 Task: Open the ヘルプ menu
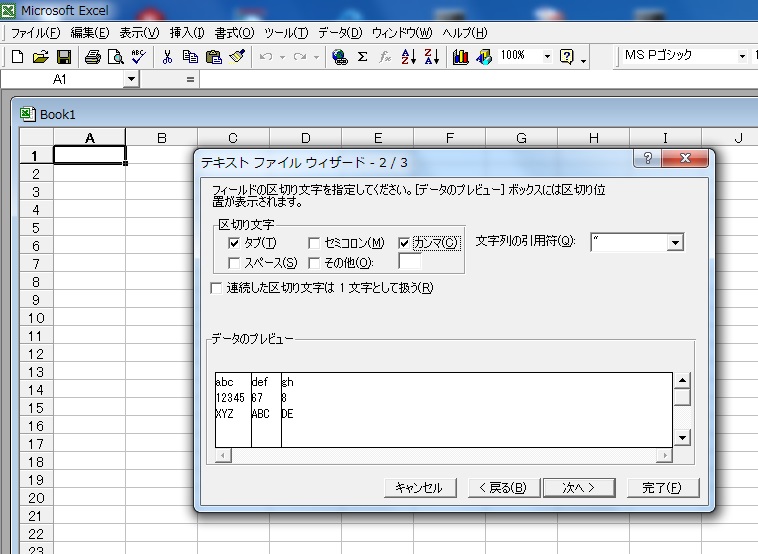tap(465, 33)
